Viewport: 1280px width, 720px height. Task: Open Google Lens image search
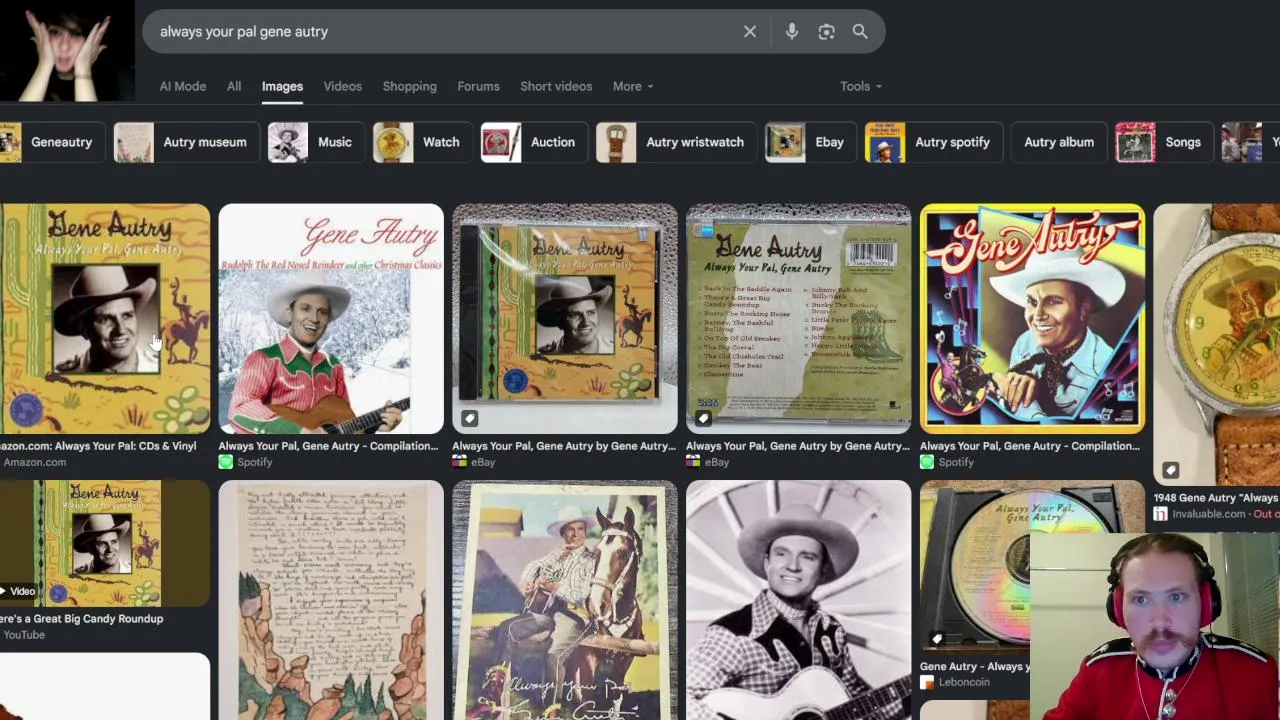coord(826,31)
